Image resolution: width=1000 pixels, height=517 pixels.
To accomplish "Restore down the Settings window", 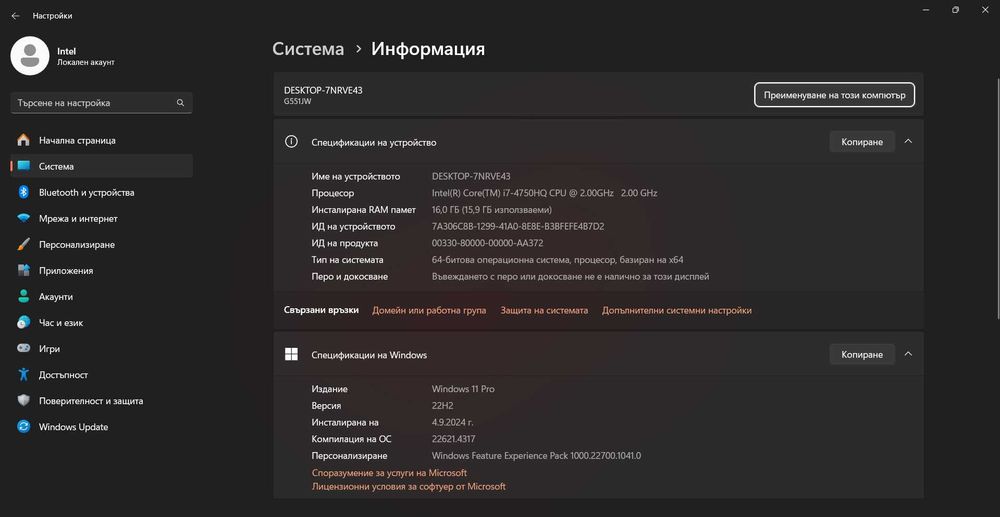I will click(955, 10).
